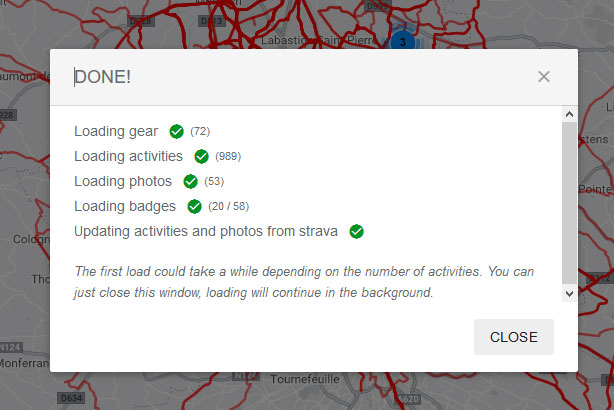The height and width of the screenshot is (410, 614).
Task: Click the CLOSE button
Action: (514, 337)
